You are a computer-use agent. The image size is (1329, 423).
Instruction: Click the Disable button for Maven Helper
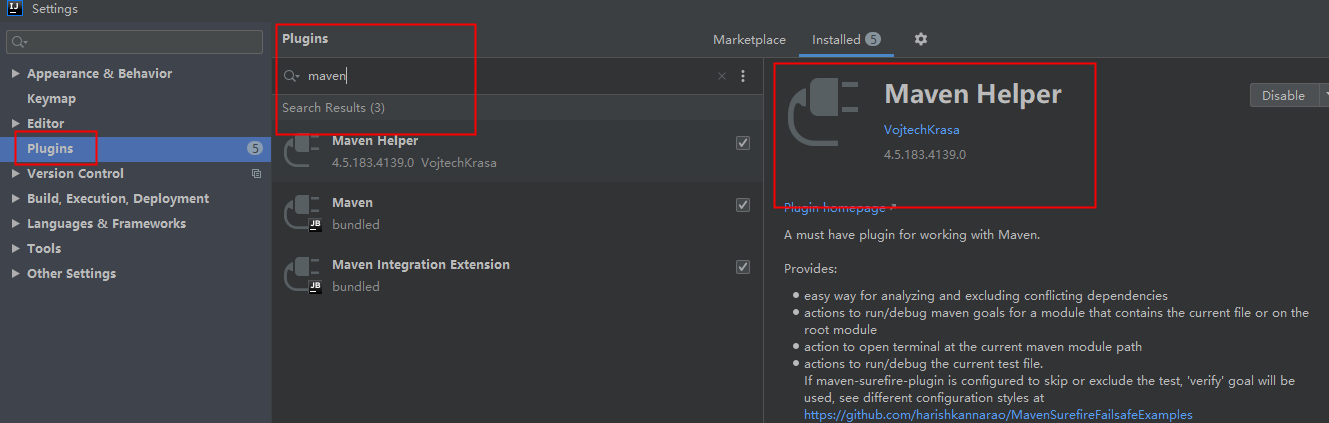point(1284,96)
